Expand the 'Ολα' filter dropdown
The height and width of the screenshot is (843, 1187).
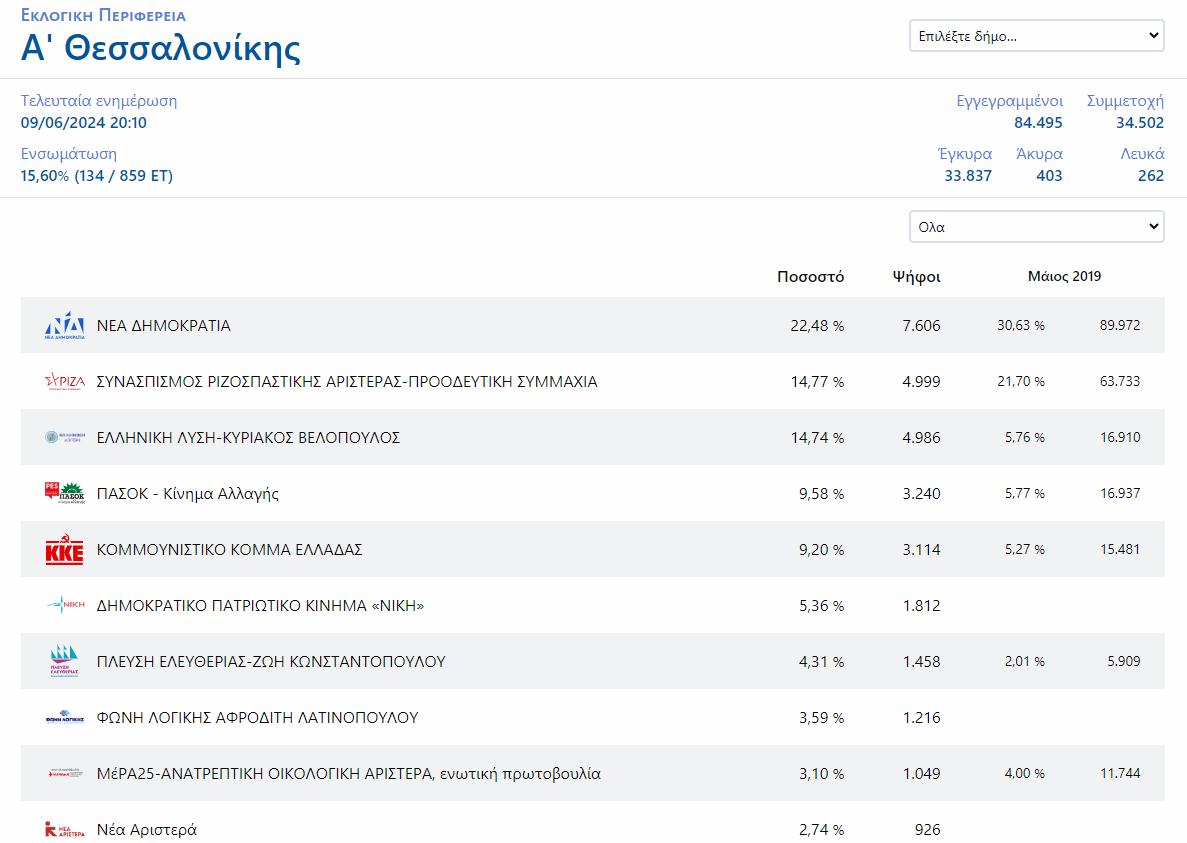click(x=1036, y=227)
